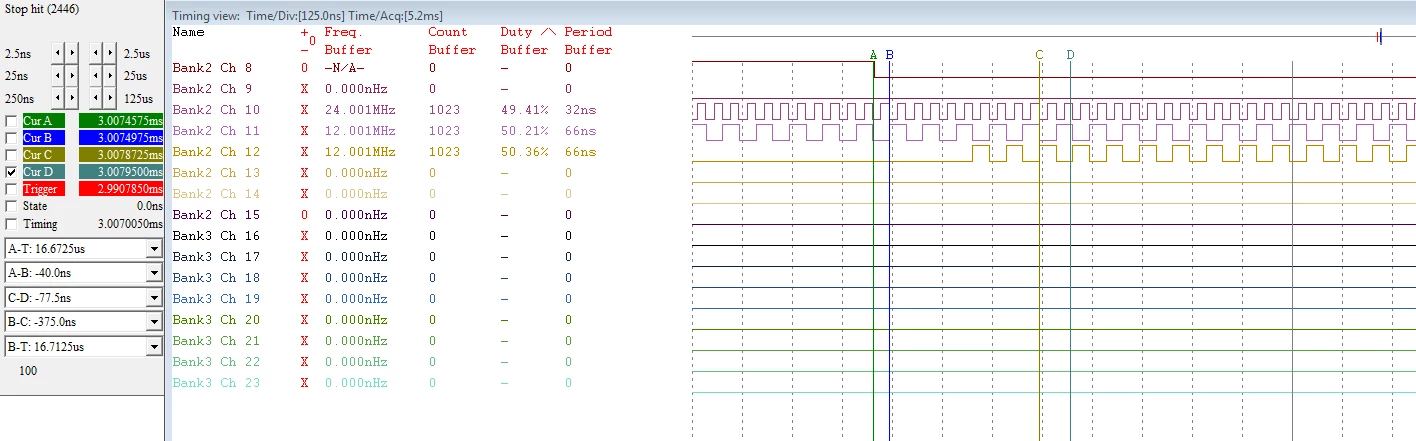This screenshot has height=441, width=1416.
Task: Open the B-T: 16.7125us dropdown
Action: click(x=154, y=346)
